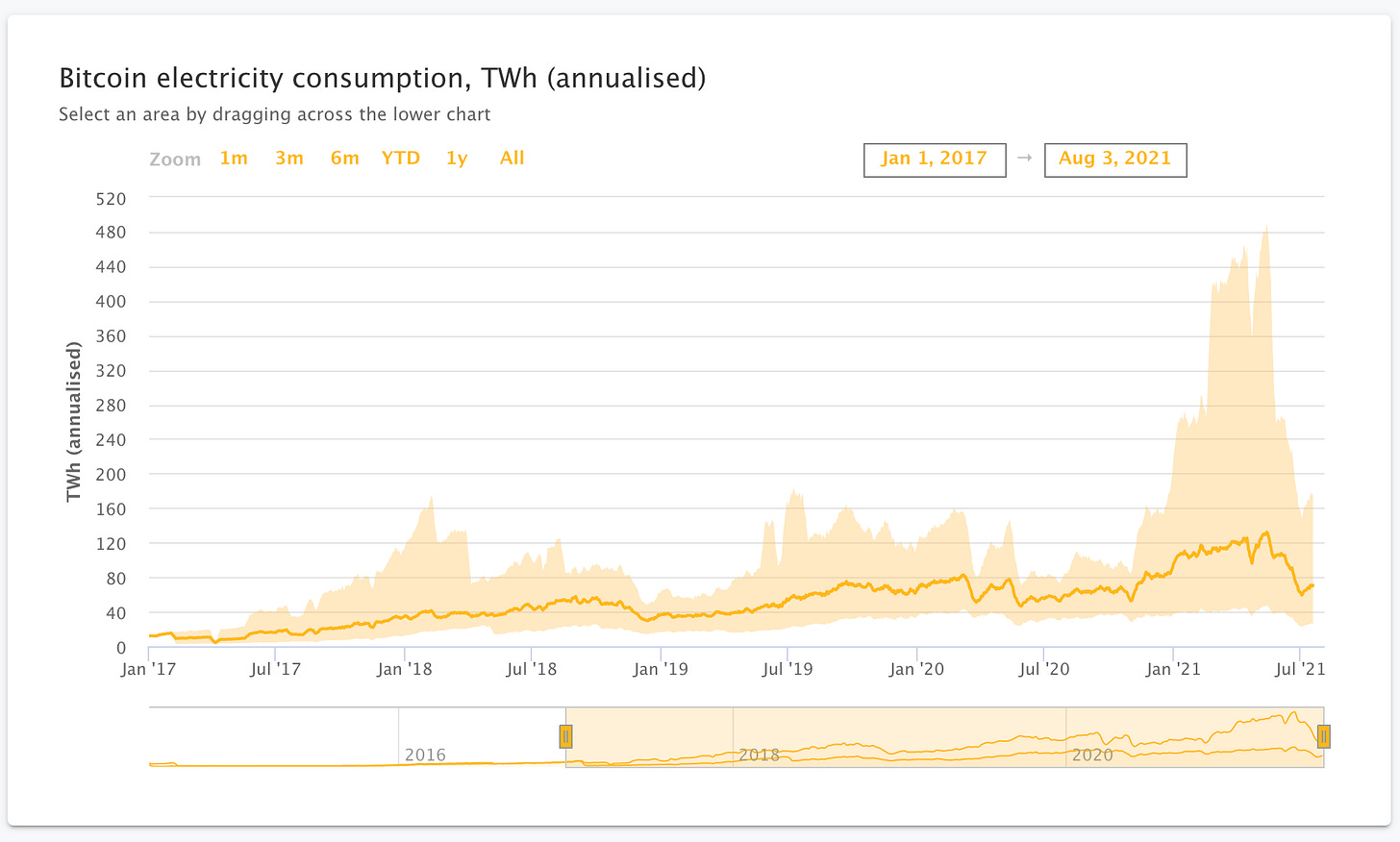Select the 6m zoom range

coord(345,159)
